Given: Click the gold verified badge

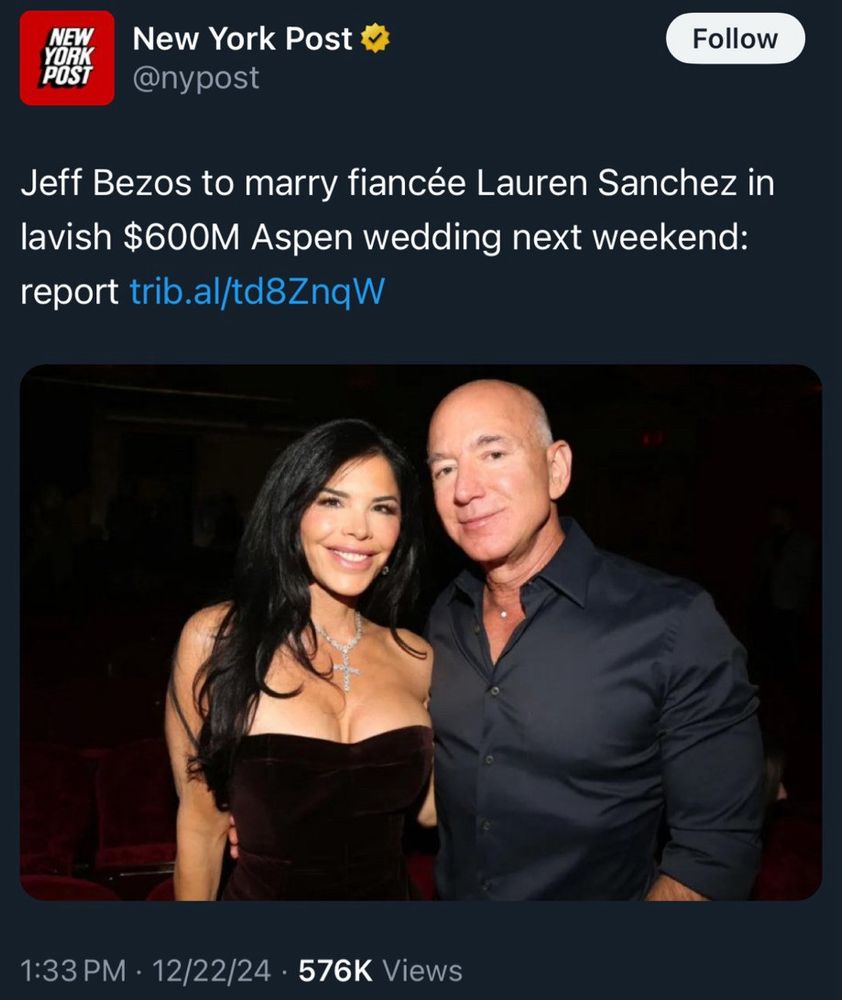Looking at the screenshot, I should click(376, 39).
